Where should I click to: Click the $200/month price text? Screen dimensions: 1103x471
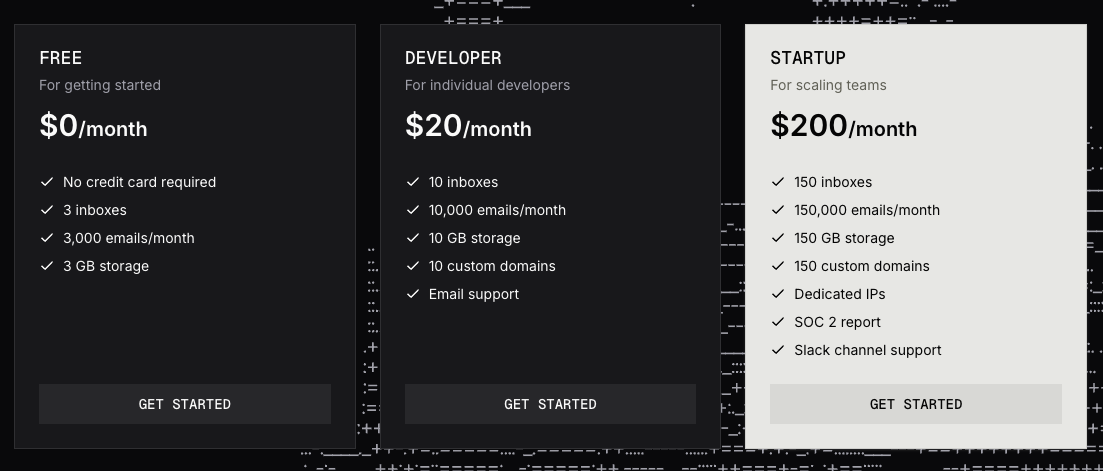[x=843, y=126]
